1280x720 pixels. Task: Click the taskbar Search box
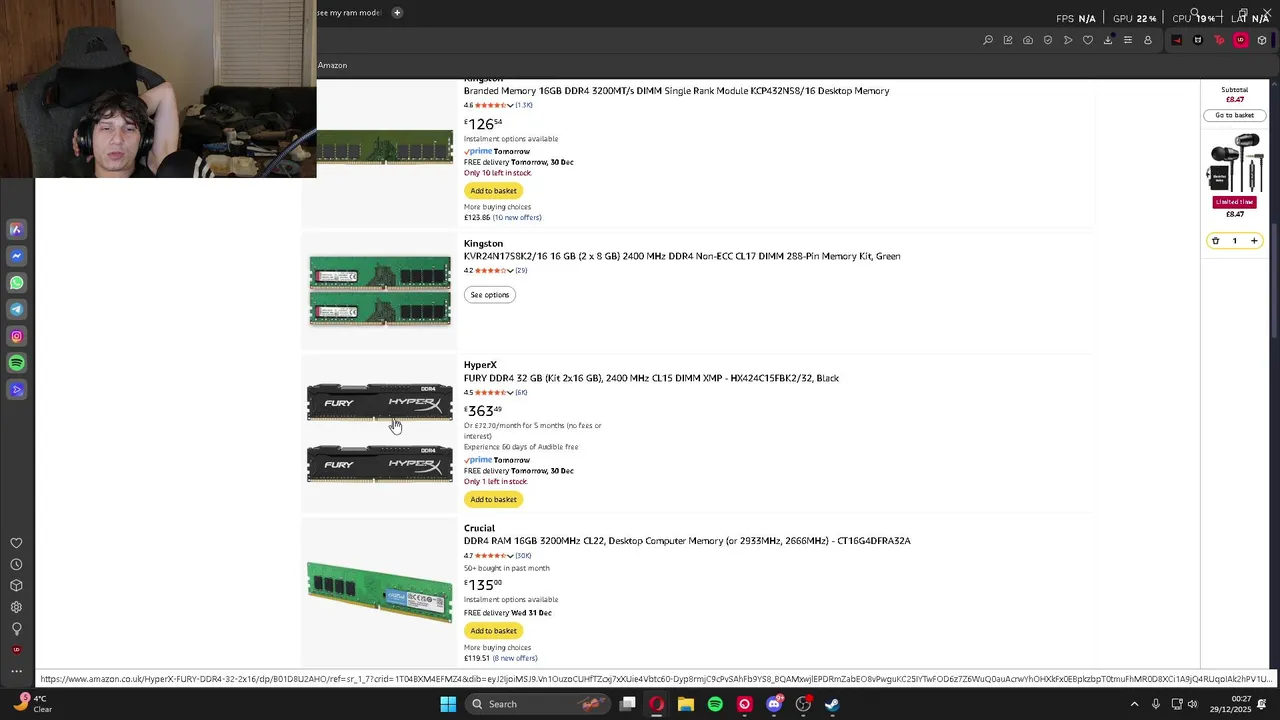[x=538, y=704]
